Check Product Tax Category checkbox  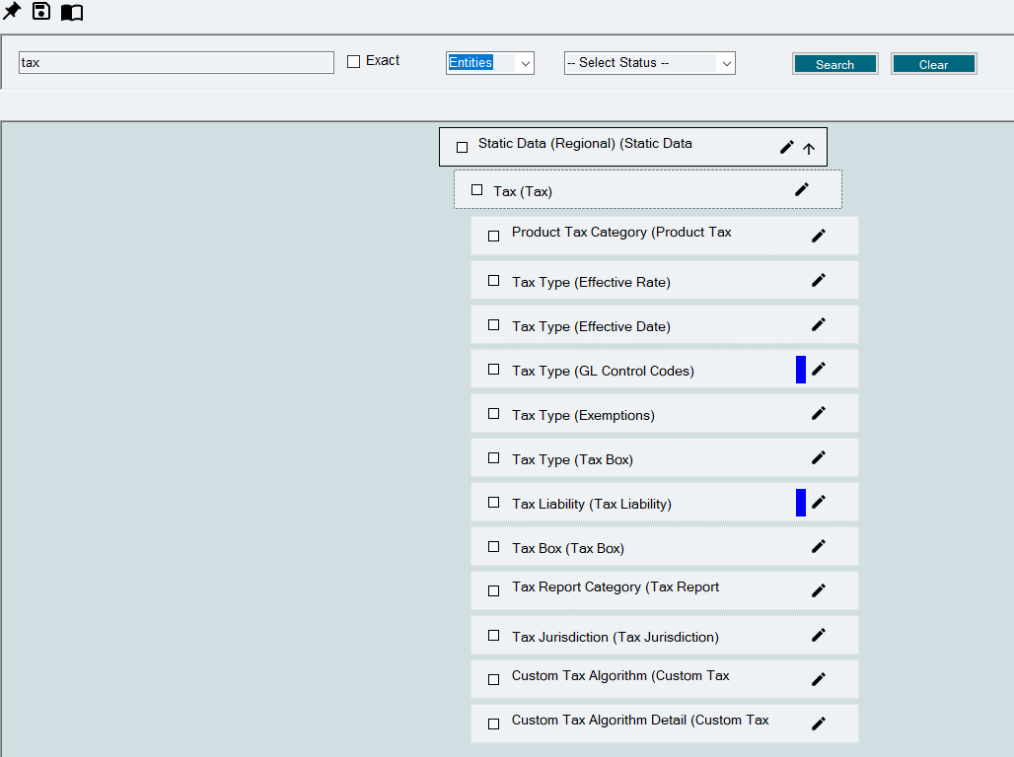pos(493,236)
